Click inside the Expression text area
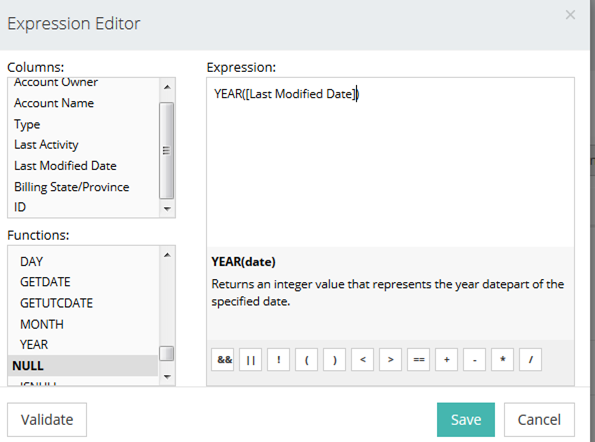595x442 pixels. (390, 162)
